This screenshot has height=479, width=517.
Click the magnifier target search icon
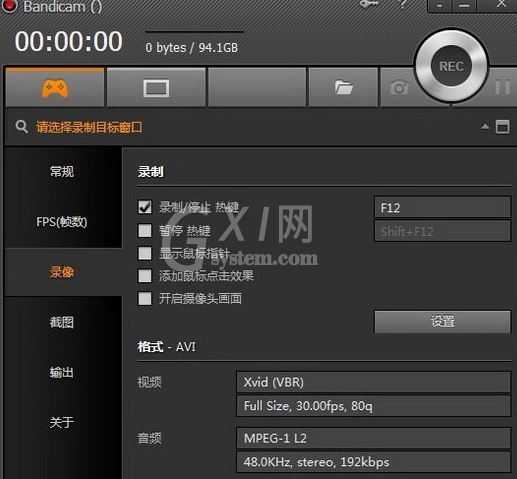click(22, 127)
